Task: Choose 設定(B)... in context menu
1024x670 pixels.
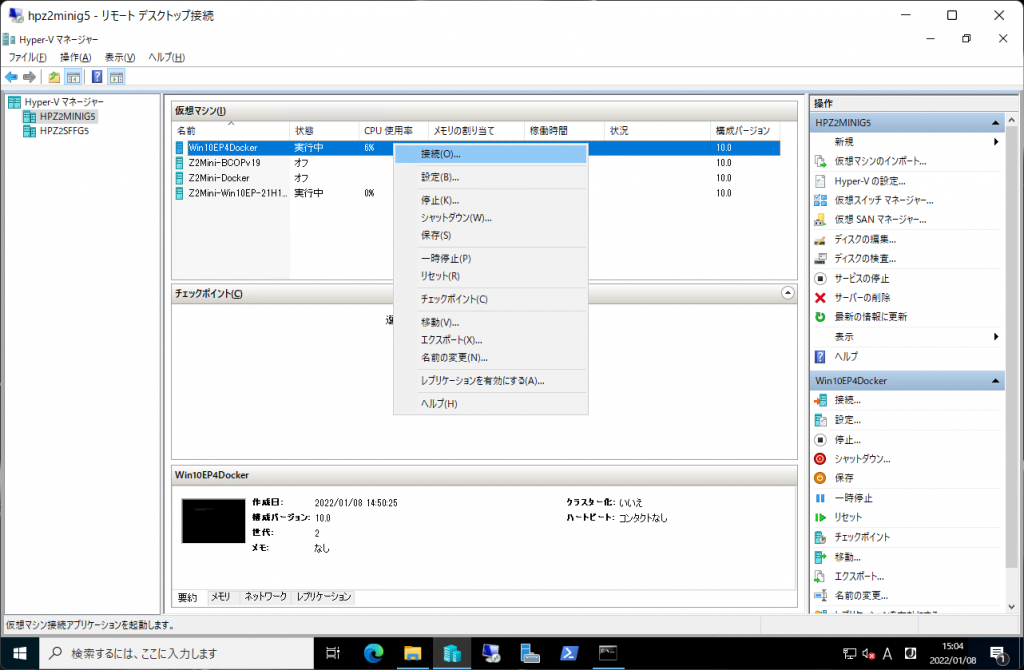Action: pyautogui.click(x=490, y=177)
